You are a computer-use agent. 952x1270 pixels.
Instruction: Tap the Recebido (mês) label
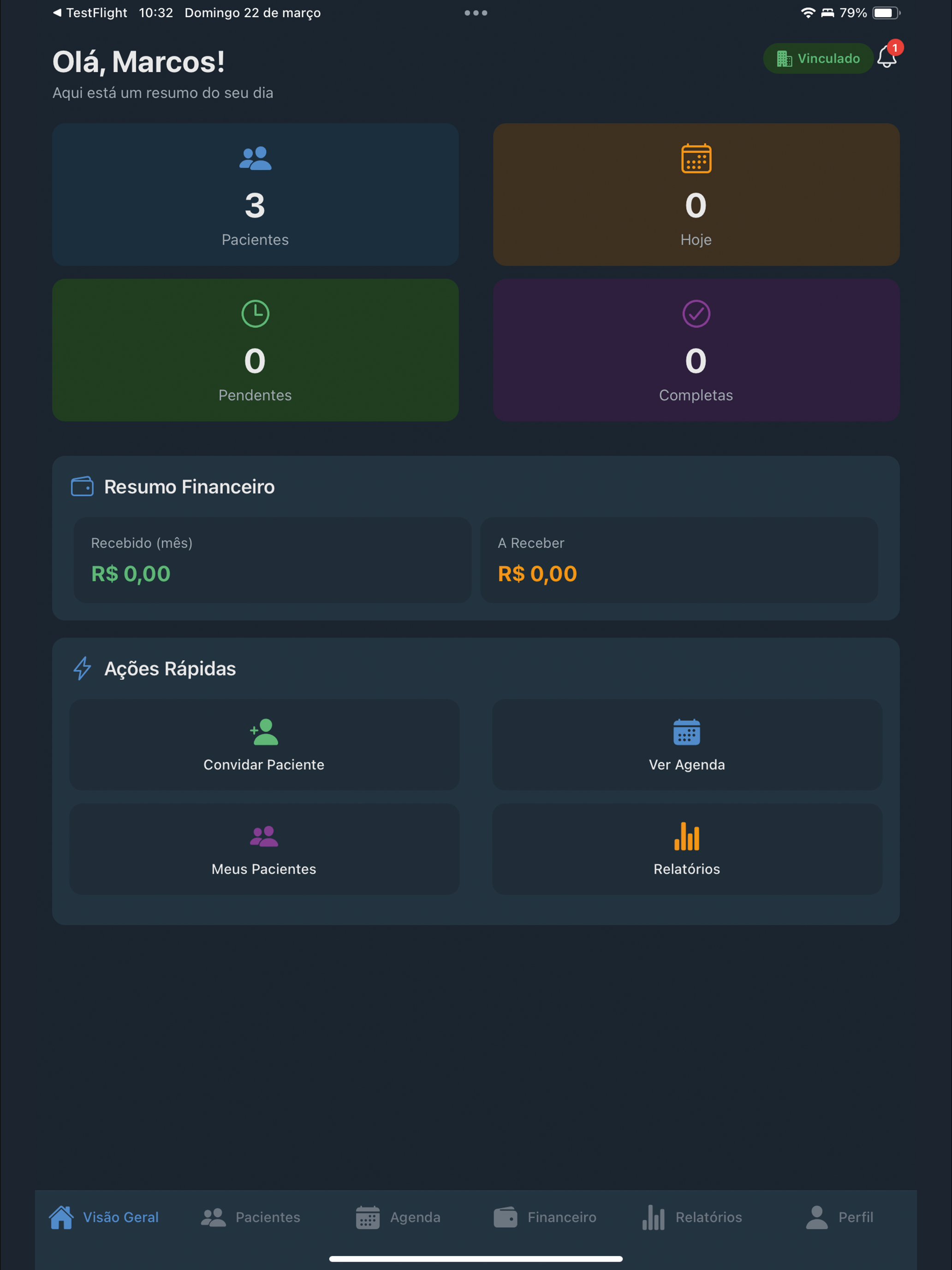142,543
